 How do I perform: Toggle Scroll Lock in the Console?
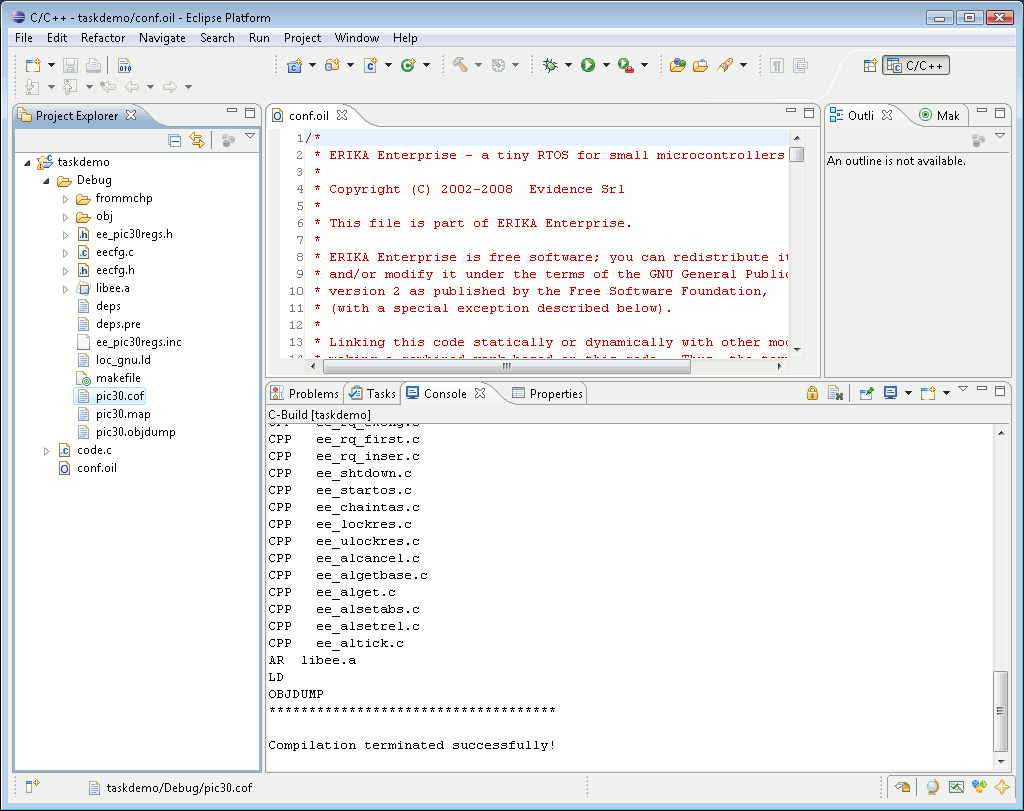812,393
